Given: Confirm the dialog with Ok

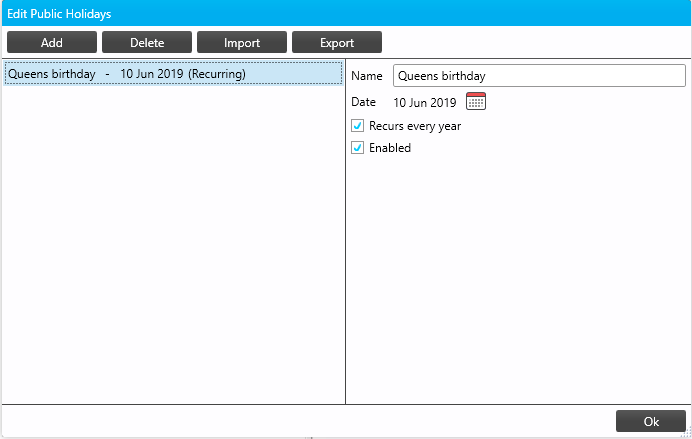Looking at the screenshot, I should coord(651,421).
